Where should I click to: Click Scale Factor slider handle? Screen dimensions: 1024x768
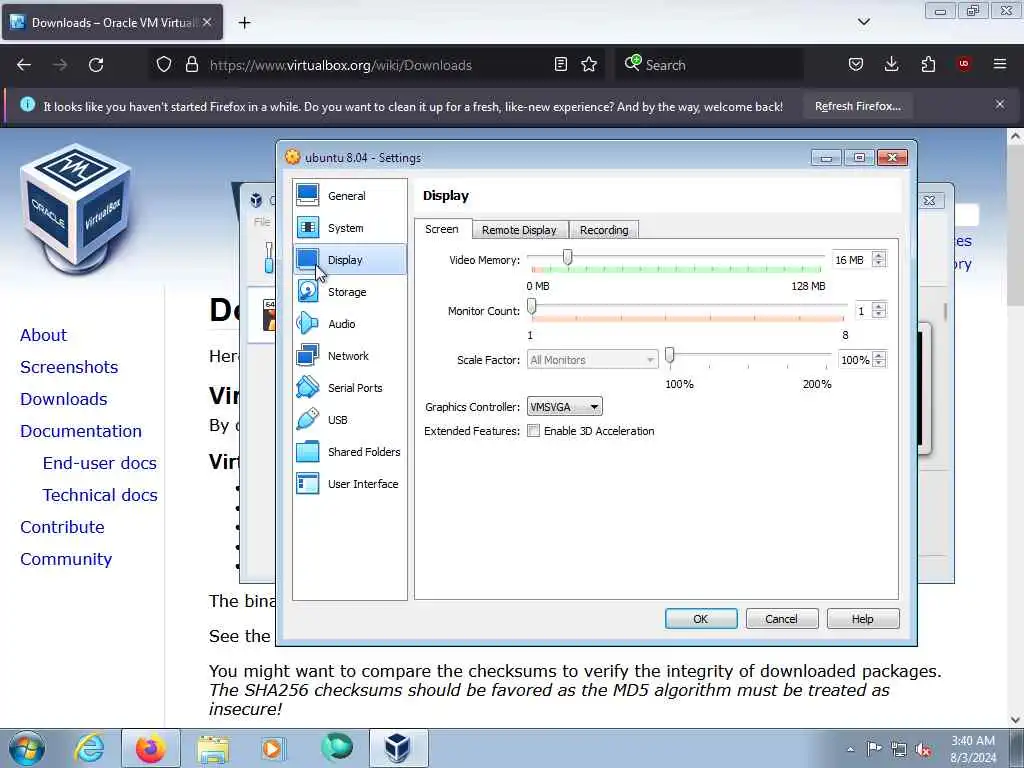click(x=669, y=355)
